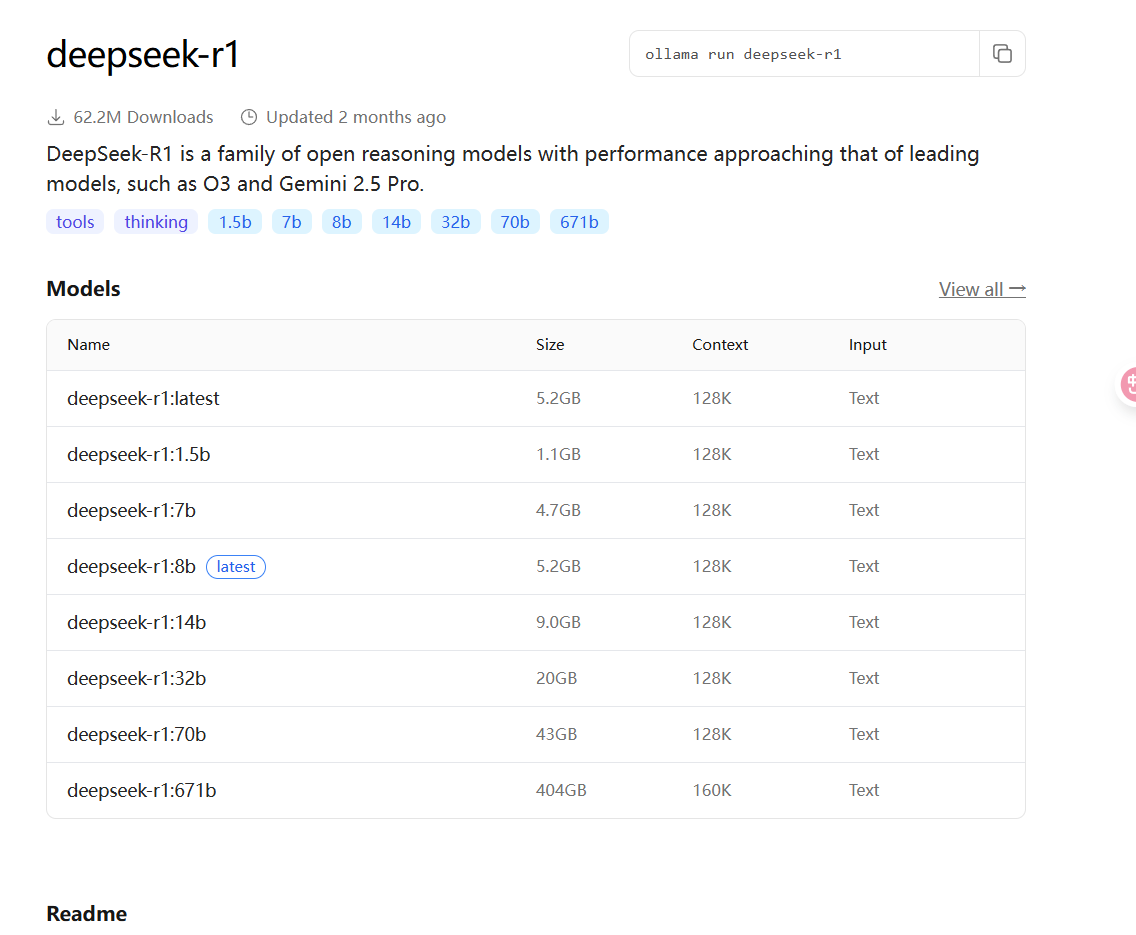Click the 404GB size cell

point(561,790)
